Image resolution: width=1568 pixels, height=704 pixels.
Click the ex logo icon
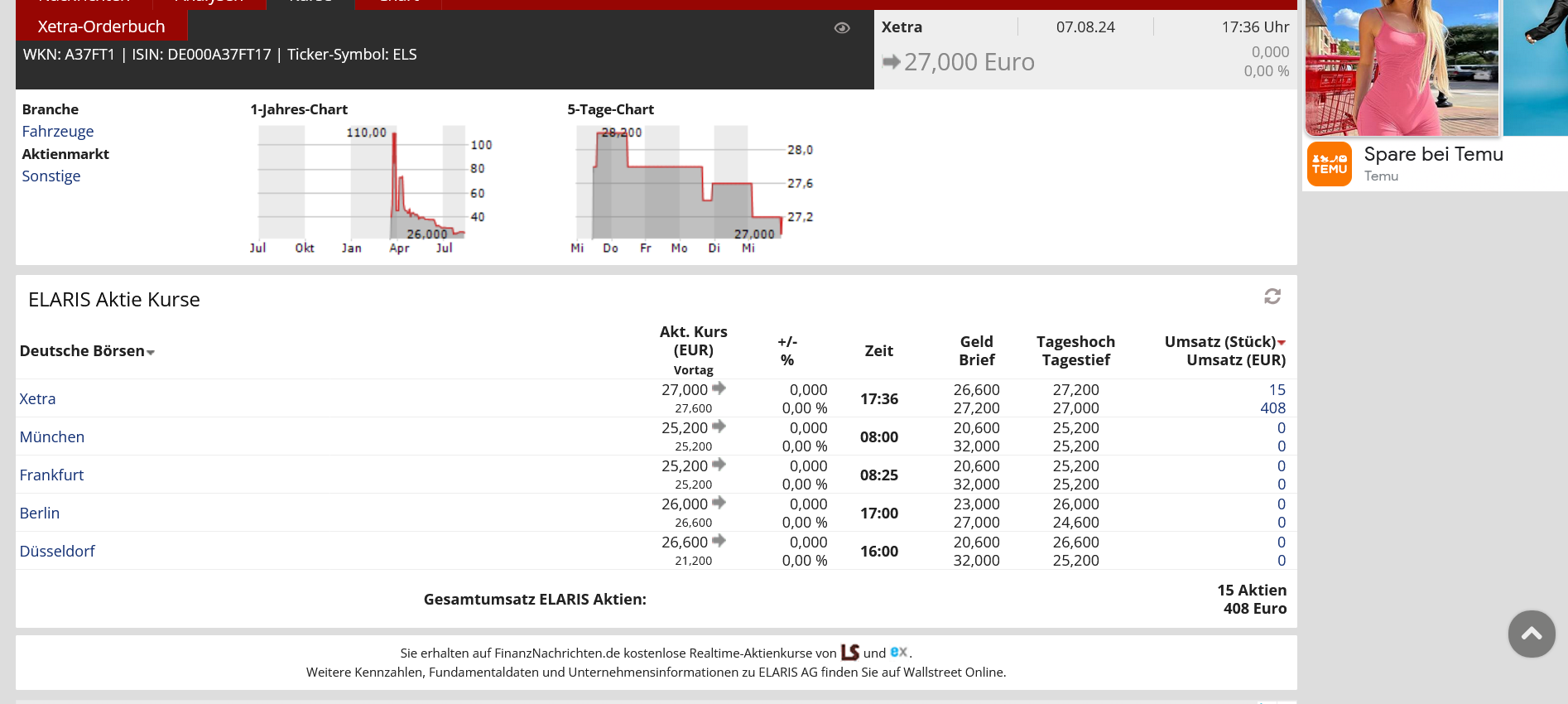[x=898, y=652]
